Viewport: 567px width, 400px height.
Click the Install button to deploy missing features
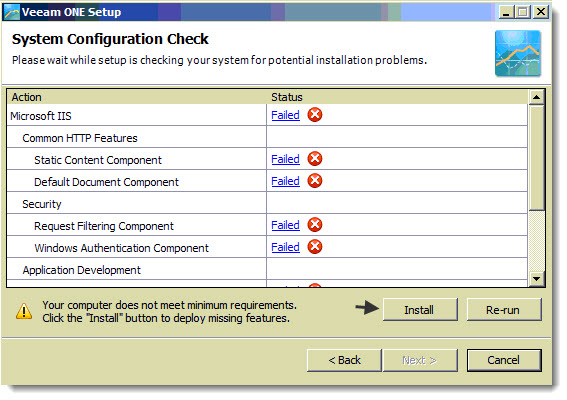pos(420,310)
